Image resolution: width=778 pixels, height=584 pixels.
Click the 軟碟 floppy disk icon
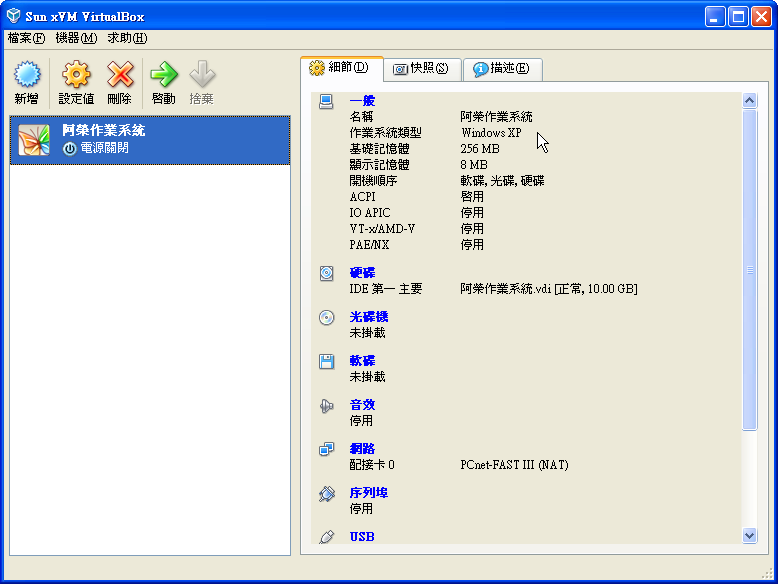(x=326, y=361)
